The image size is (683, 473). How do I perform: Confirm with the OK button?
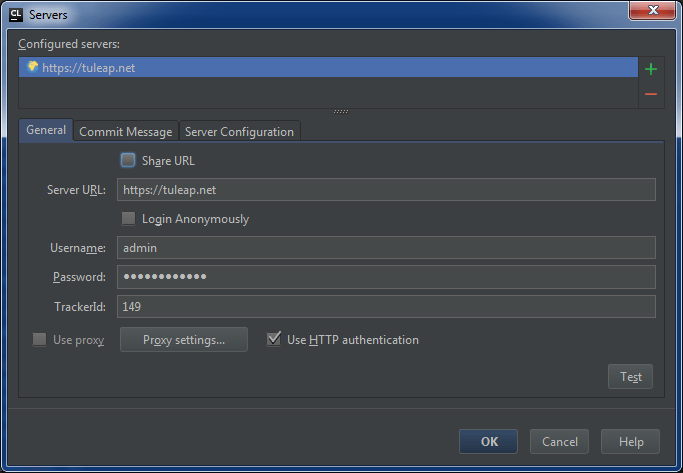[488, 441]
